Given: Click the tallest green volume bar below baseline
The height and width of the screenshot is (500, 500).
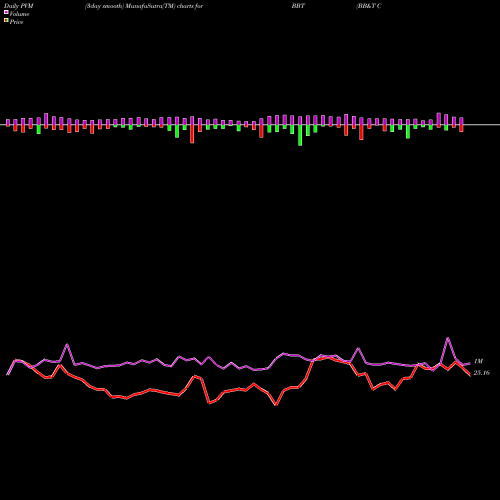Looking at the screenshot, I should [x=300, y=135].
